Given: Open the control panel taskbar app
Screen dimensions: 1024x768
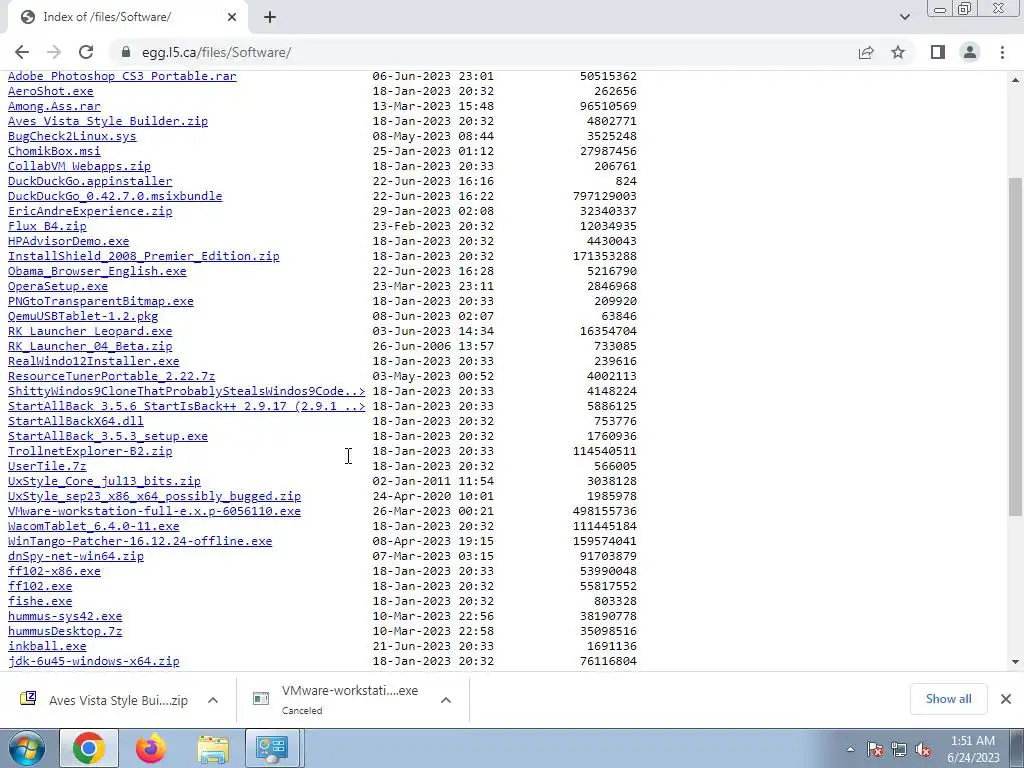Looking at the screenshot, I should coord(272,748).
